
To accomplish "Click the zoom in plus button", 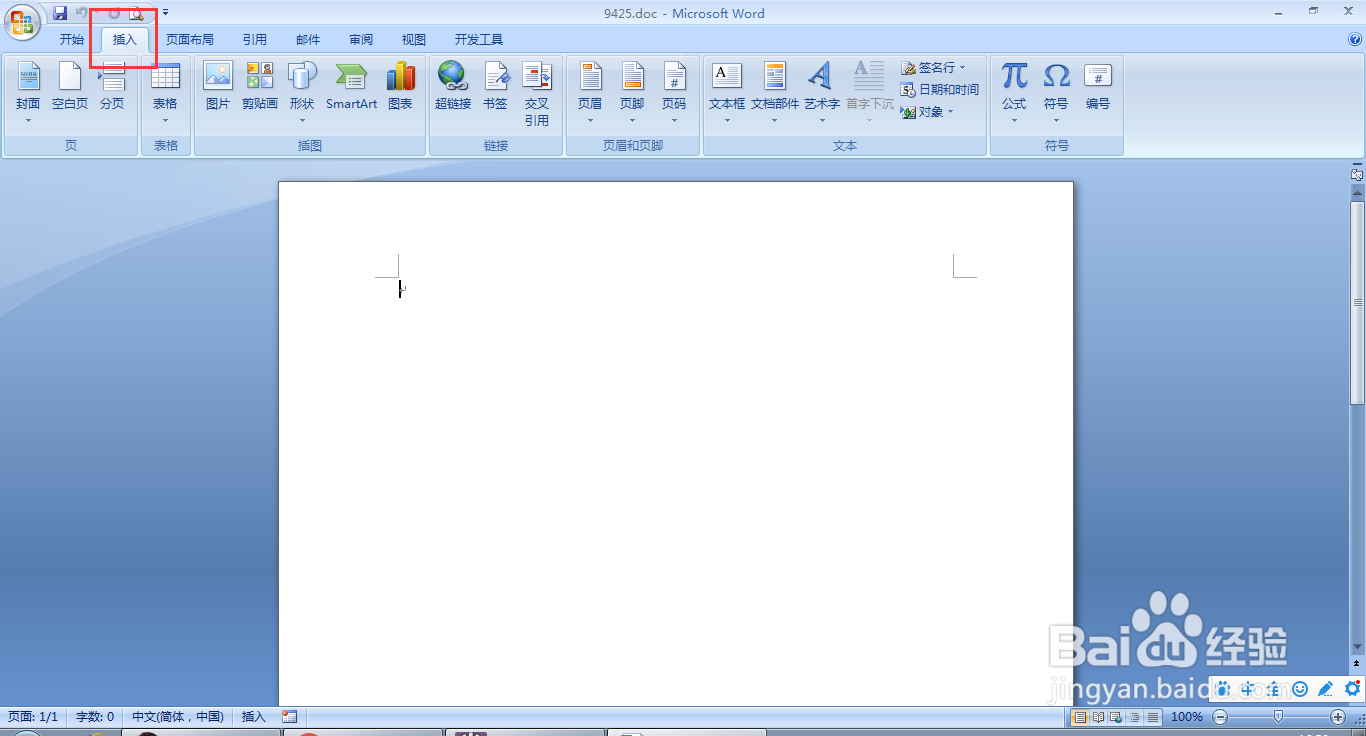I will [x=1338, y=717].
